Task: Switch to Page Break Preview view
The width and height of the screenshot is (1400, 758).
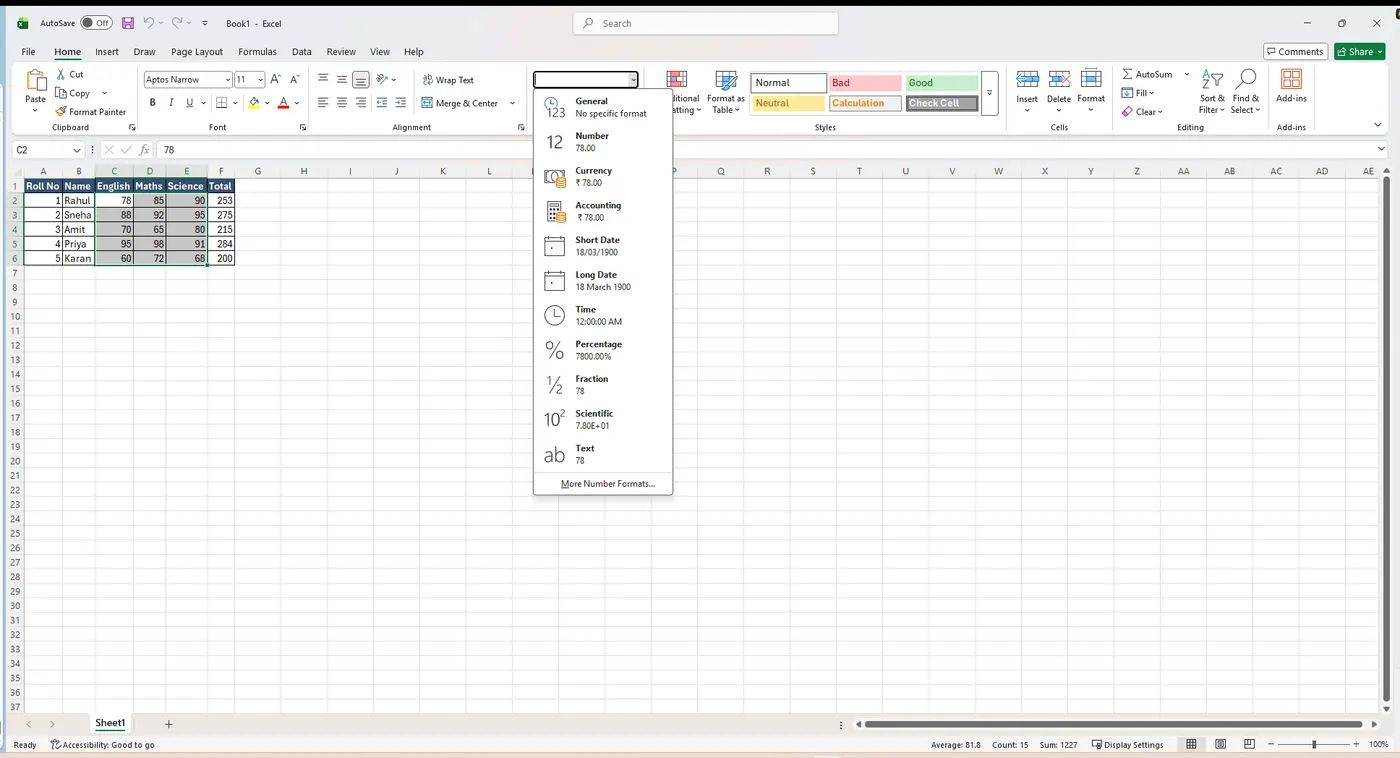Action: tap(1250, 744)
